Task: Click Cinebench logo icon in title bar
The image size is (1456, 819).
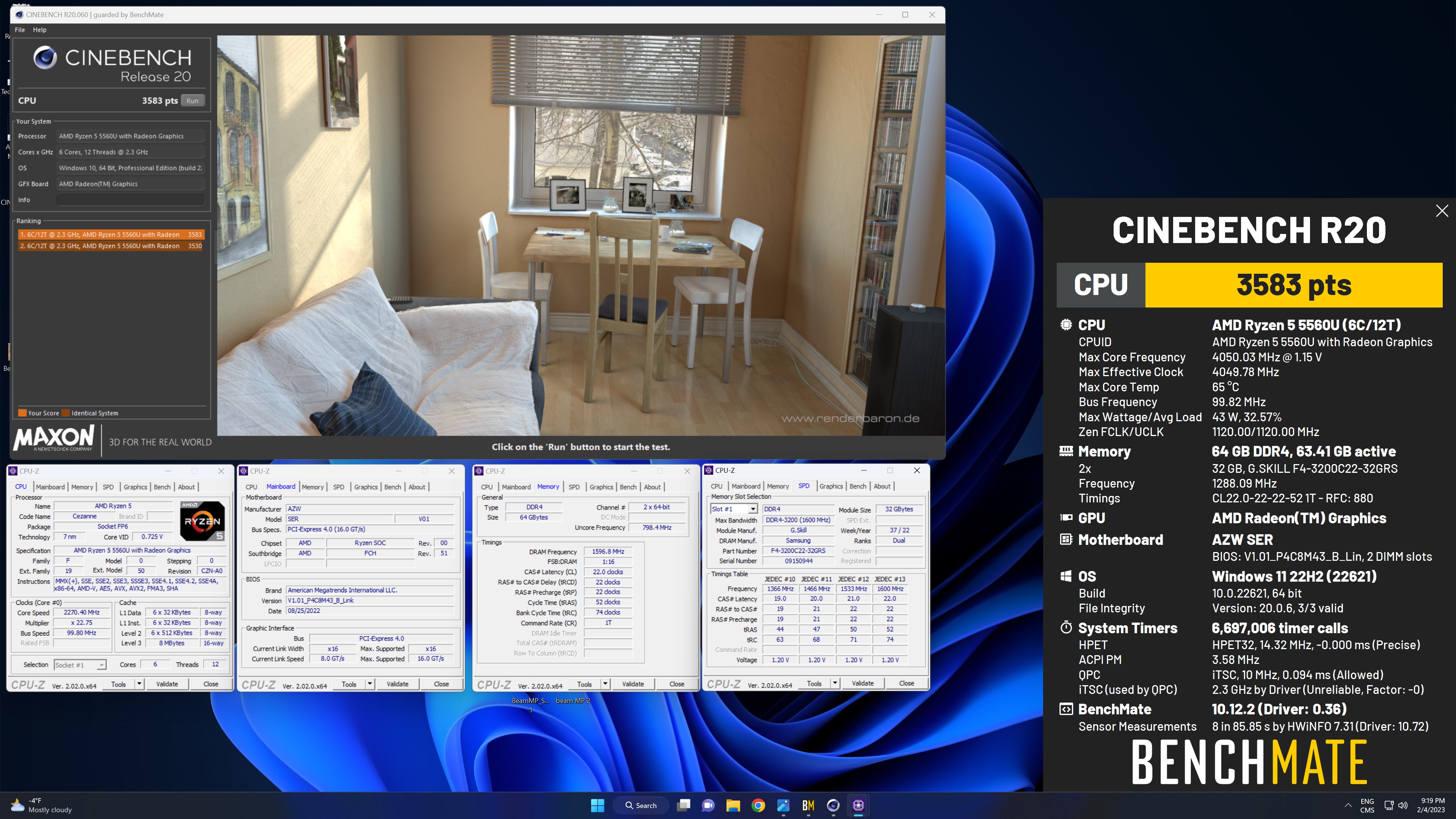Action: 19,15
